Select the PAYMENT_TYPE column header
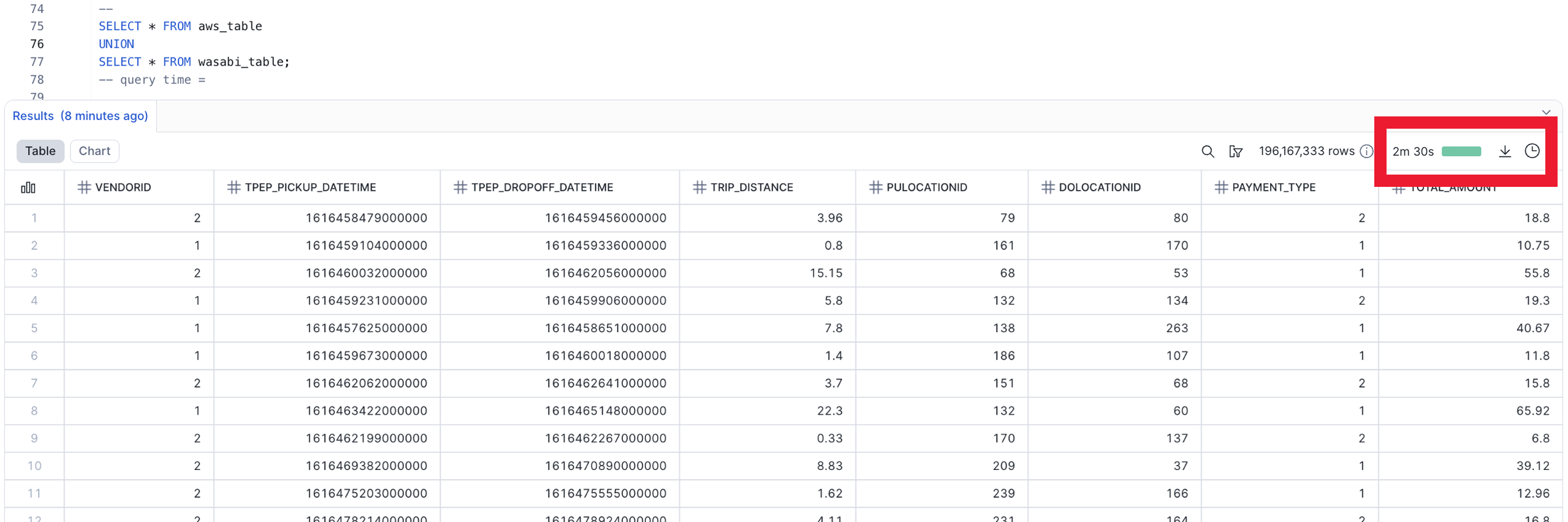 1273,187
